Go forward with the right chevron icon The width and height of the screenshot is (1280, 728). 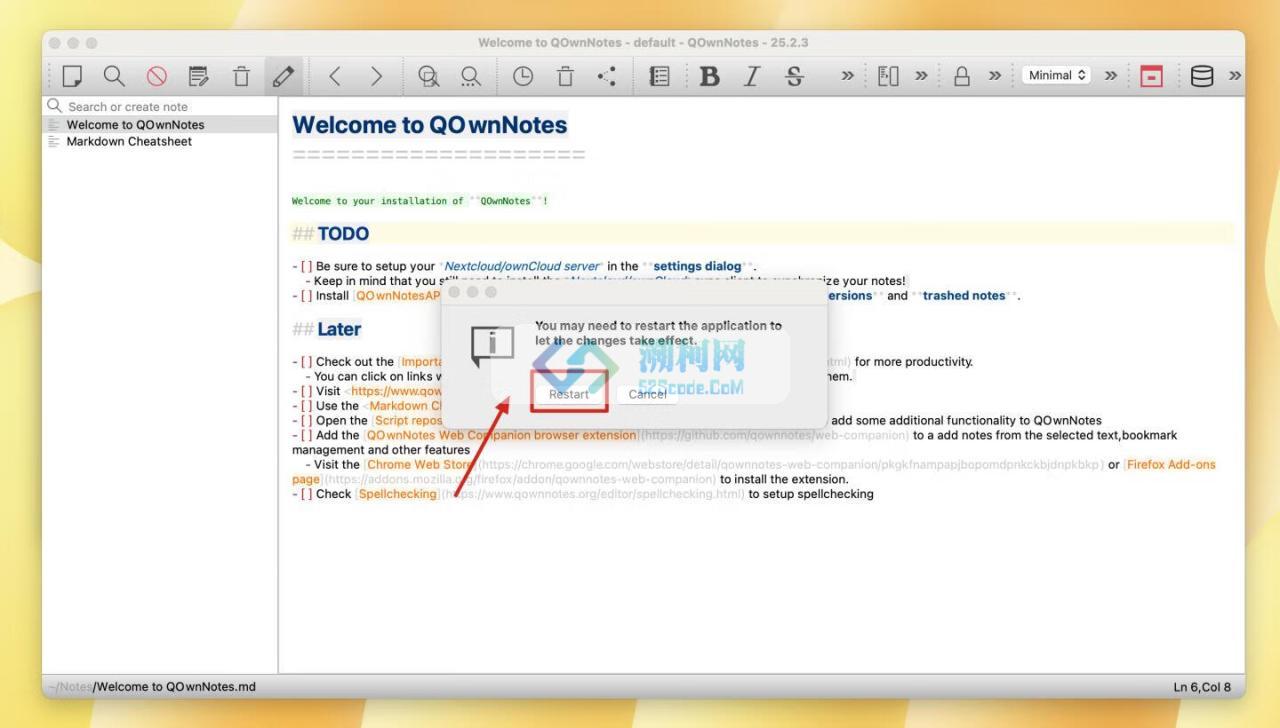coord(376,76)
